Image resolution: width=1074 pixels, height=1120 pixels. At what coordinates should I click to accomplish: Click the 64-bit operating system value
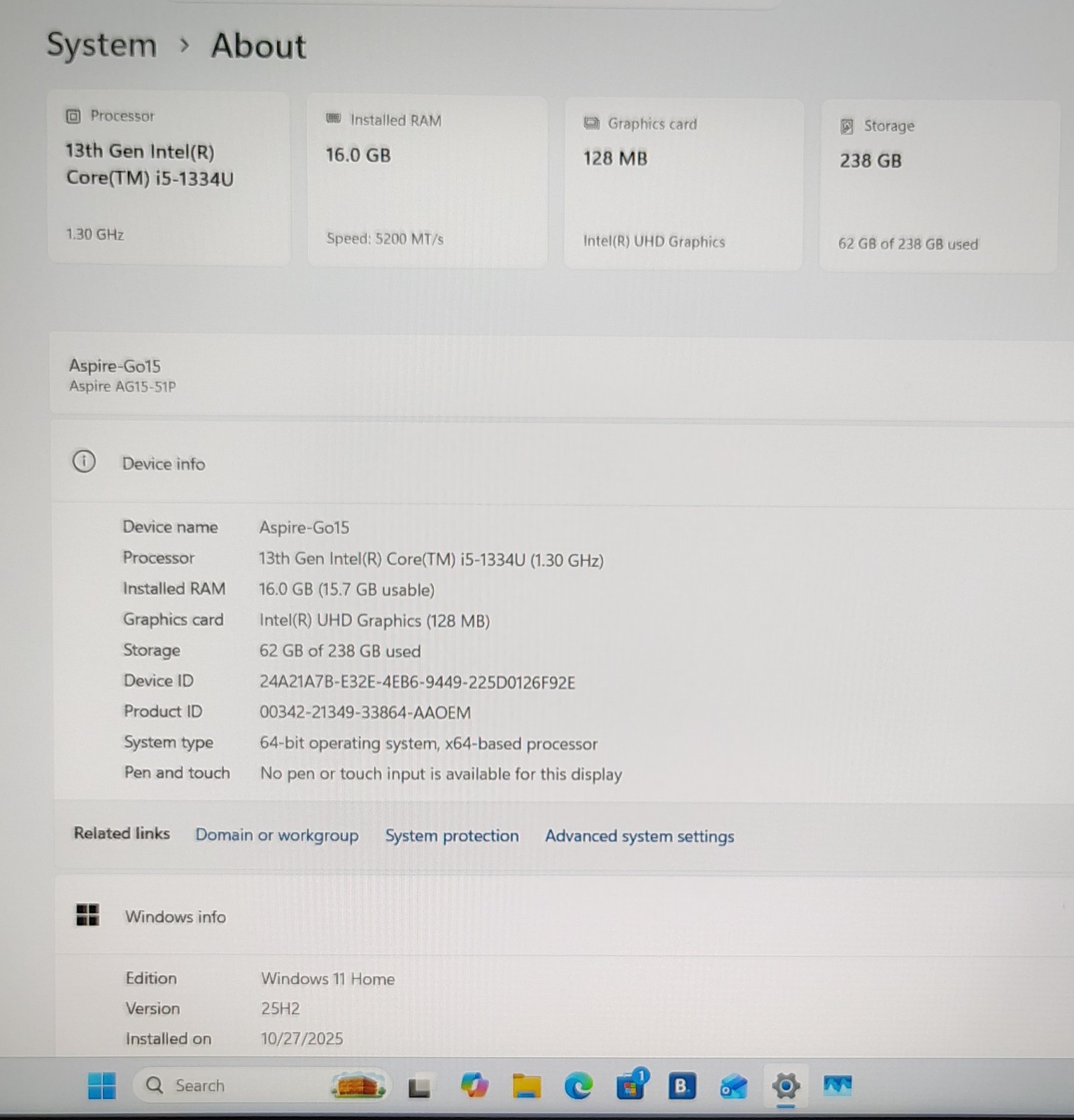429,743
